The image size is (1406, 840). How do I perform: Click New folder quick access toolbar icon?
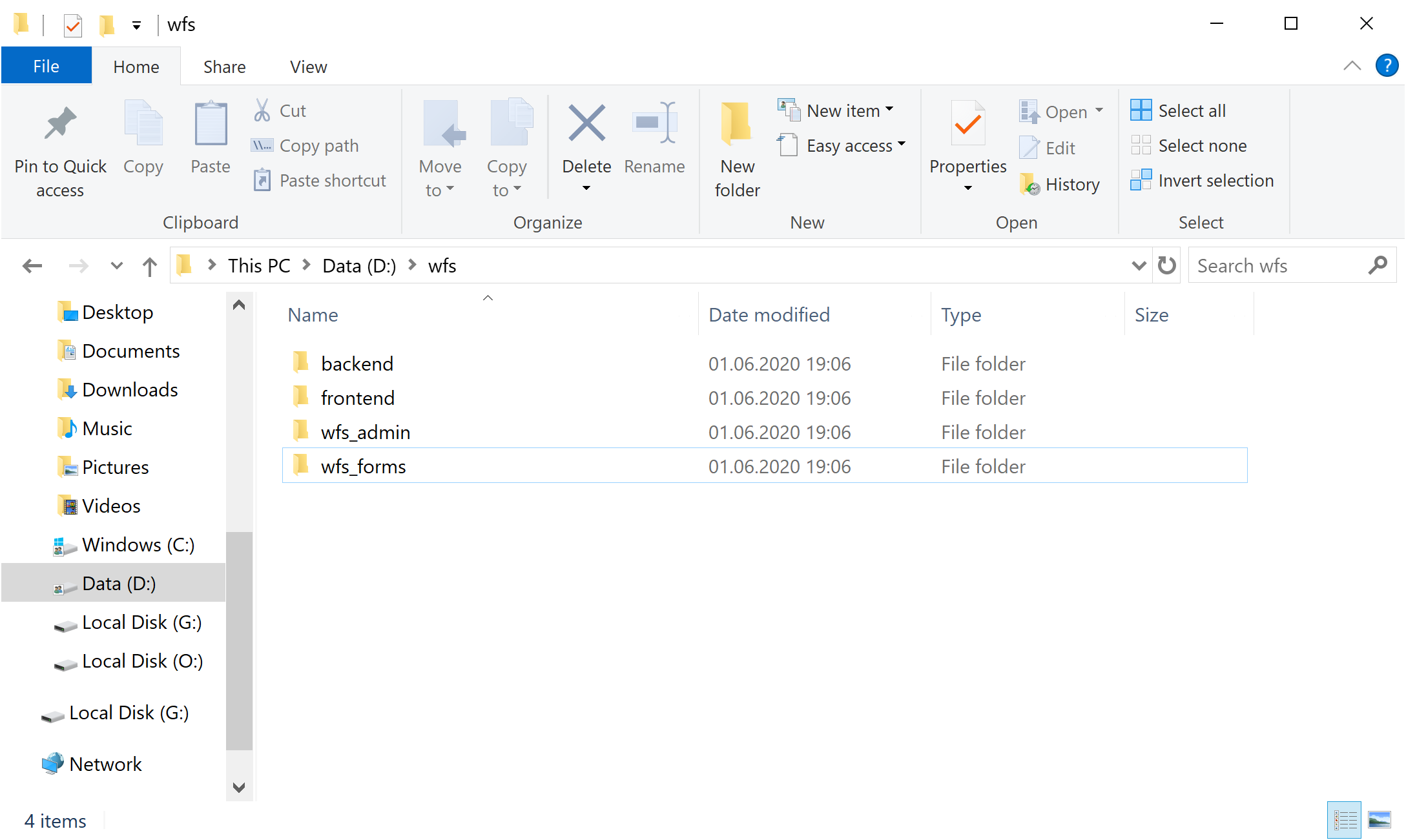[107, 25]
